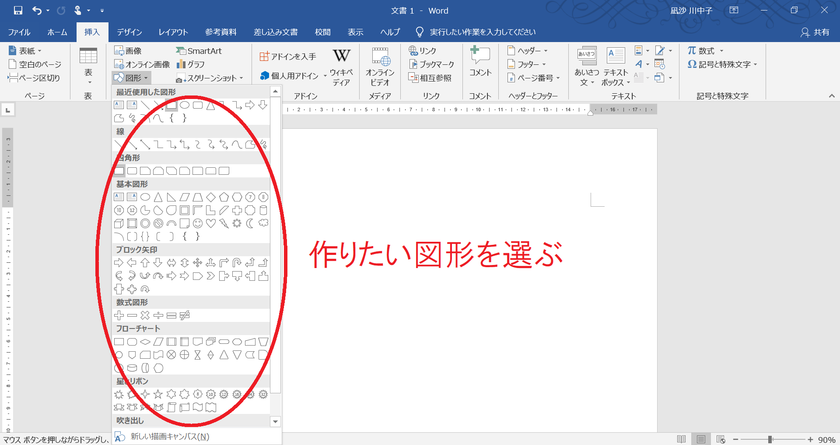
Task: Select the up block arrow shape
Action: click(145, 262)
